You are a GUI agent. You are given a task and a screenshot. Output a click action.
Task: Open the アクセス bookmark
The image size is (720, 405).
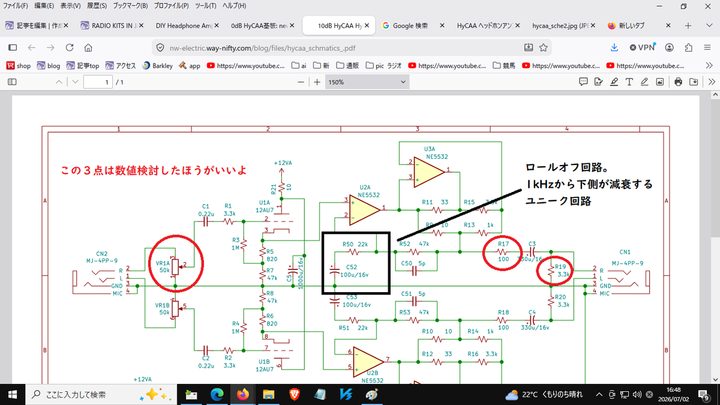[120, 66]
